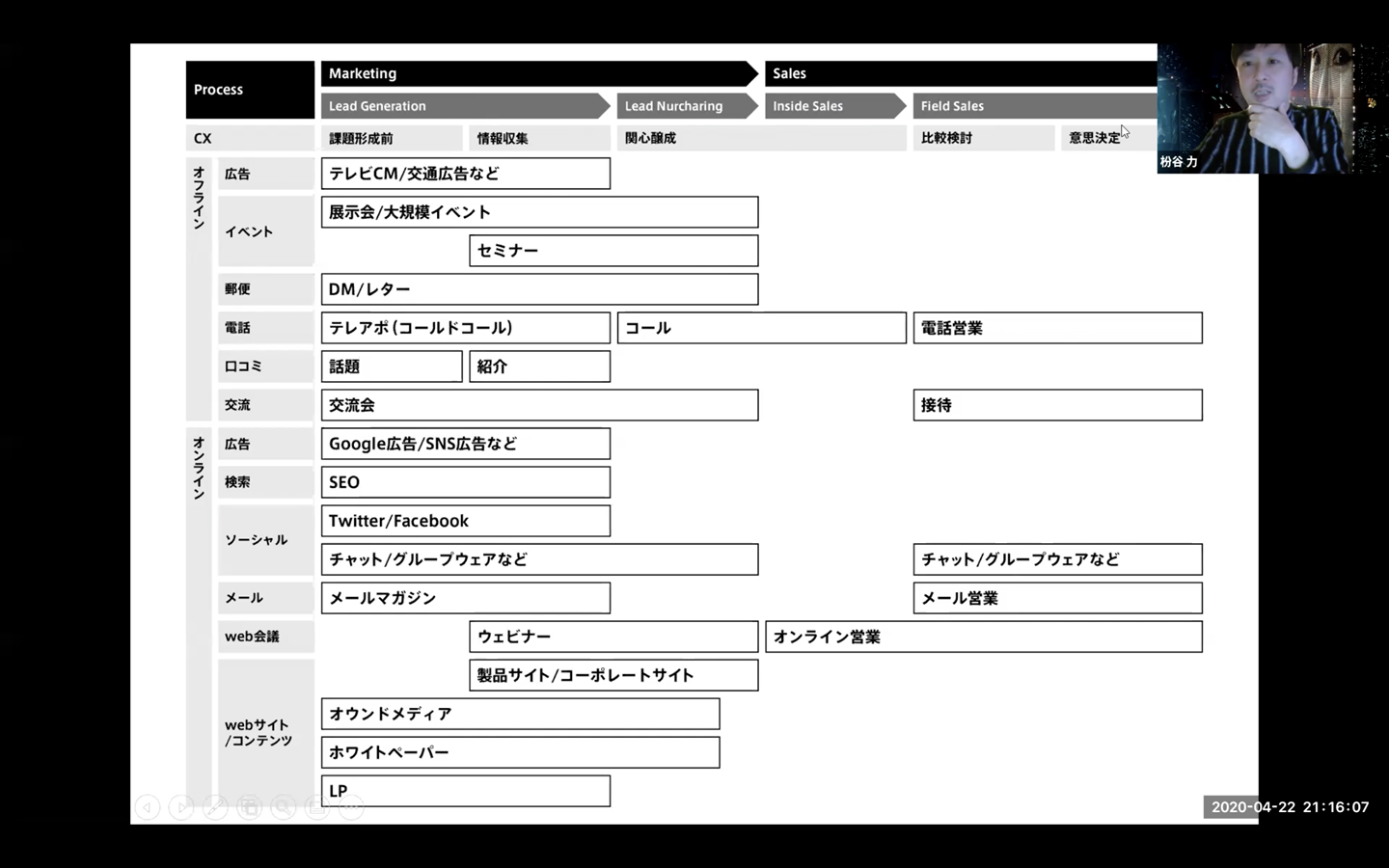Select the オンライン営業 box
The image size is (1389, 868).
984,637
